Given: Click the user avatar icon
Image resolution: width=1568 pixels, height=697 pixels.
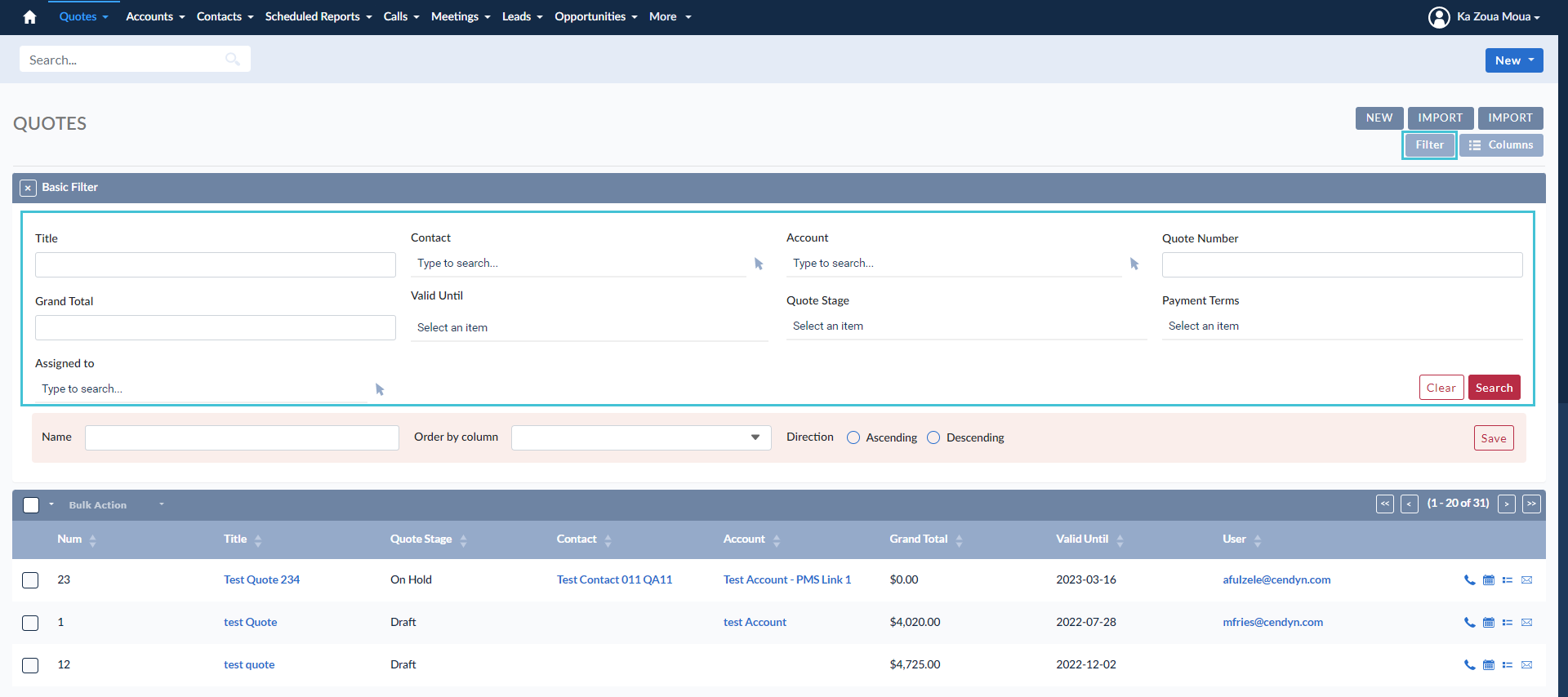Looking at the screenshot, I should pos(1439,17).
